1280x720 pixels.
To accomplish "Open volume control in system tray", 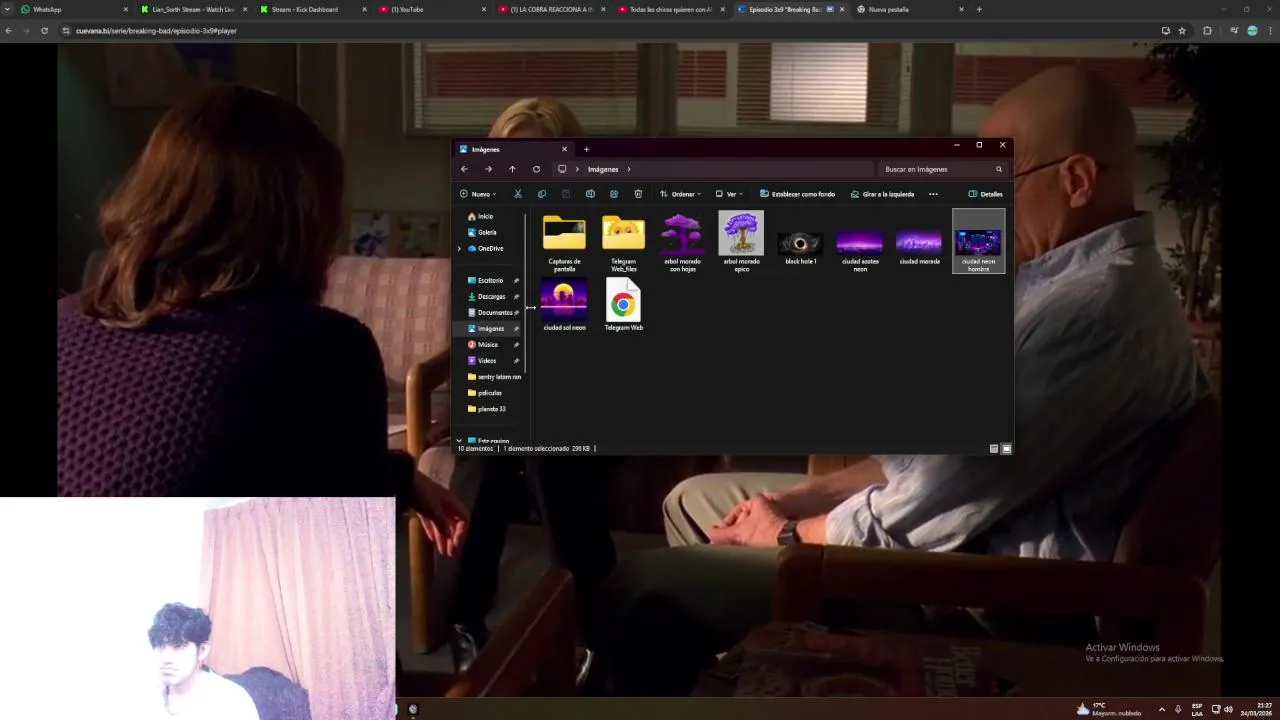I will click(x=1228, y=709).
